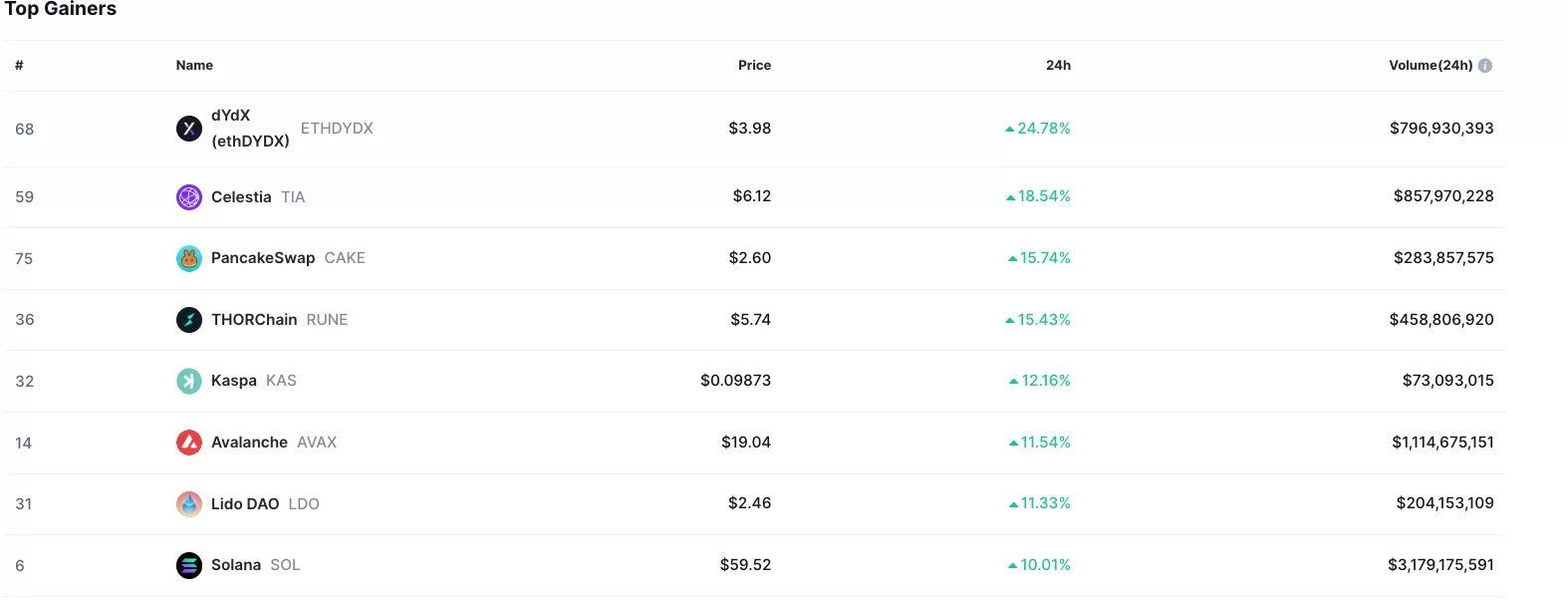
Task: Click the PancakeSwap bunny logo icon
Action: pyautogui.click(x=189, y=258)
